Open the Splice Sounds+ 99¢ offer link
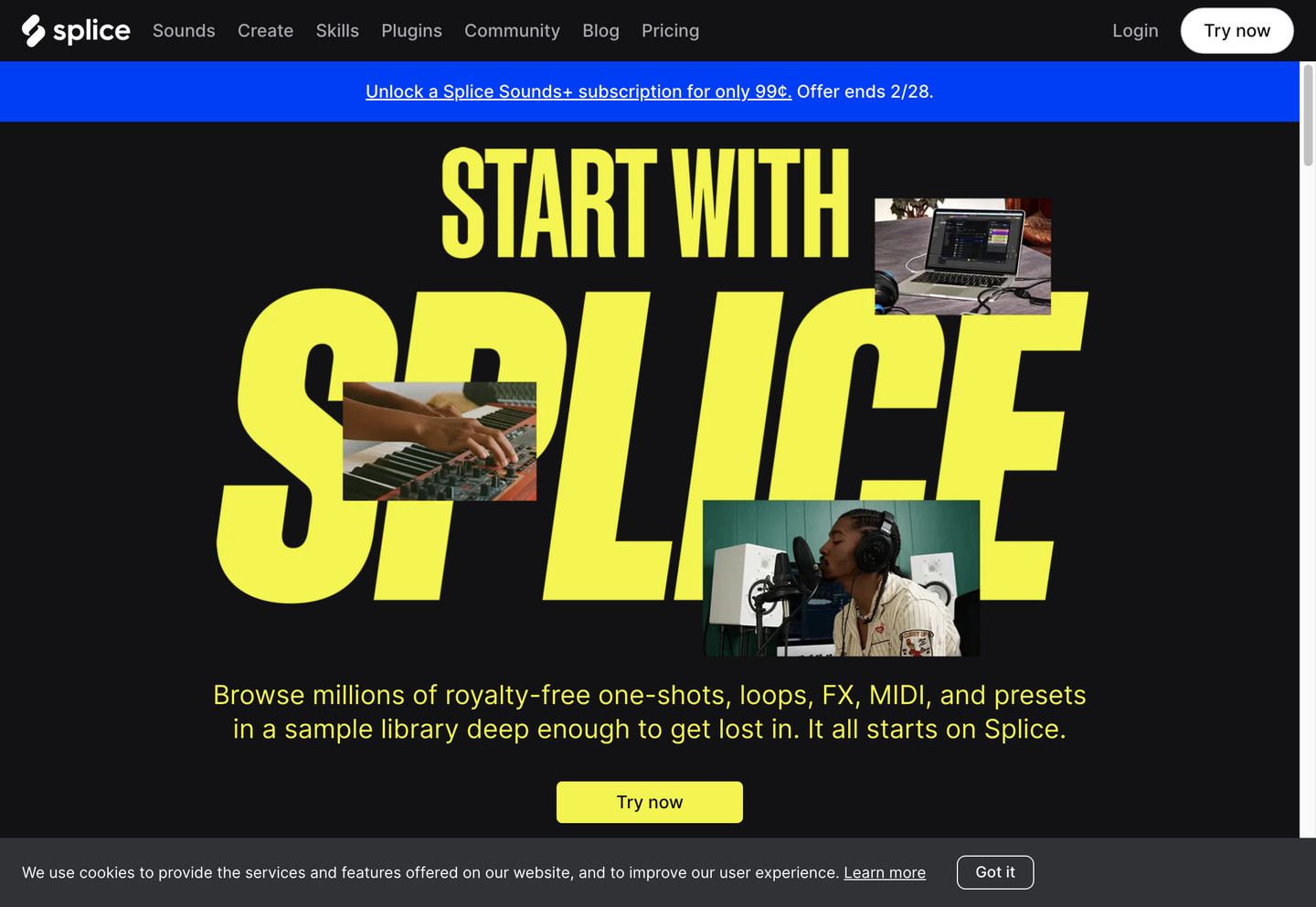 [578, 91]
